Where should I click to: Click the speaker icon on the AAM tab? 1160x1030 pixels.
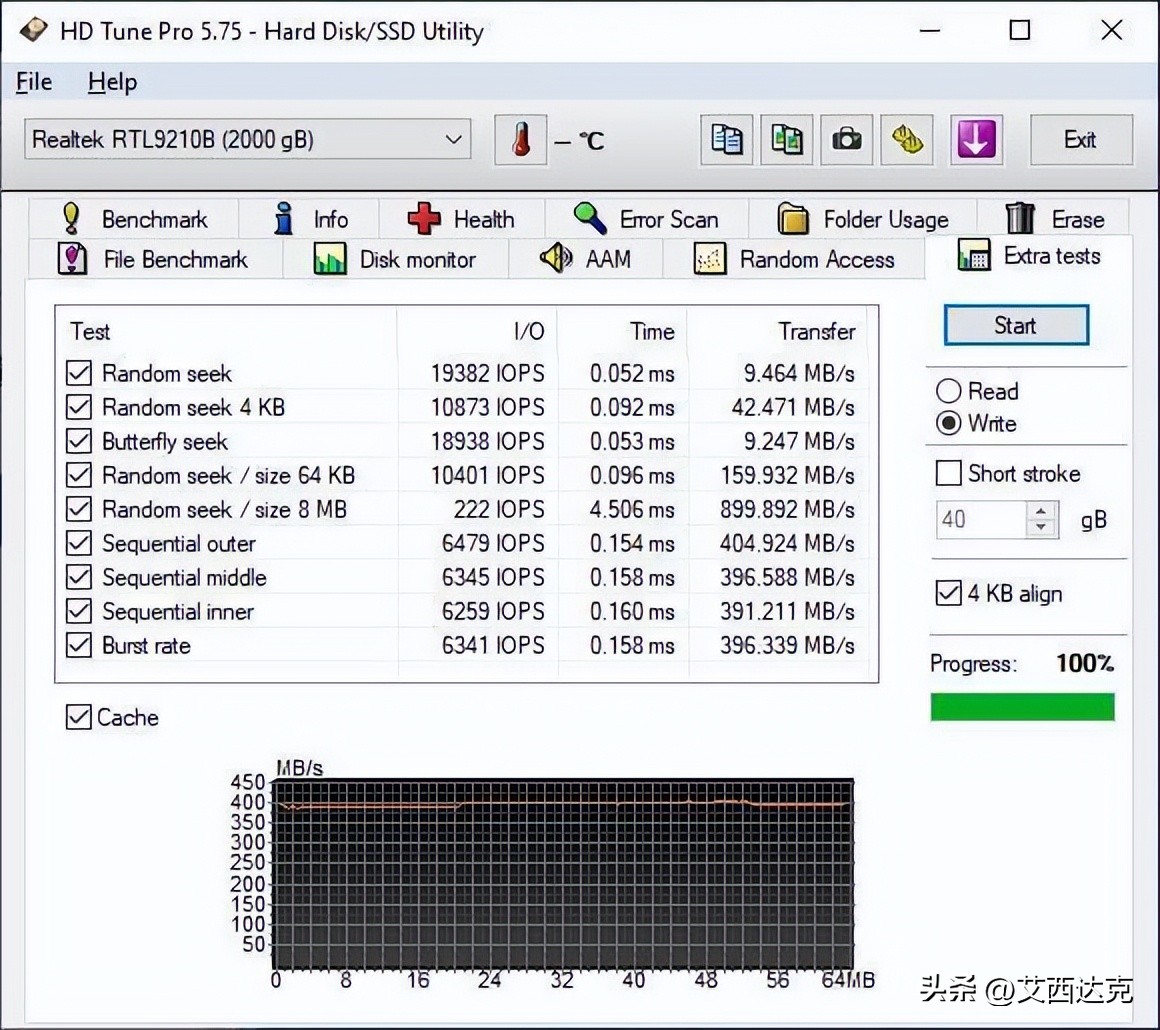coord(558,258)
